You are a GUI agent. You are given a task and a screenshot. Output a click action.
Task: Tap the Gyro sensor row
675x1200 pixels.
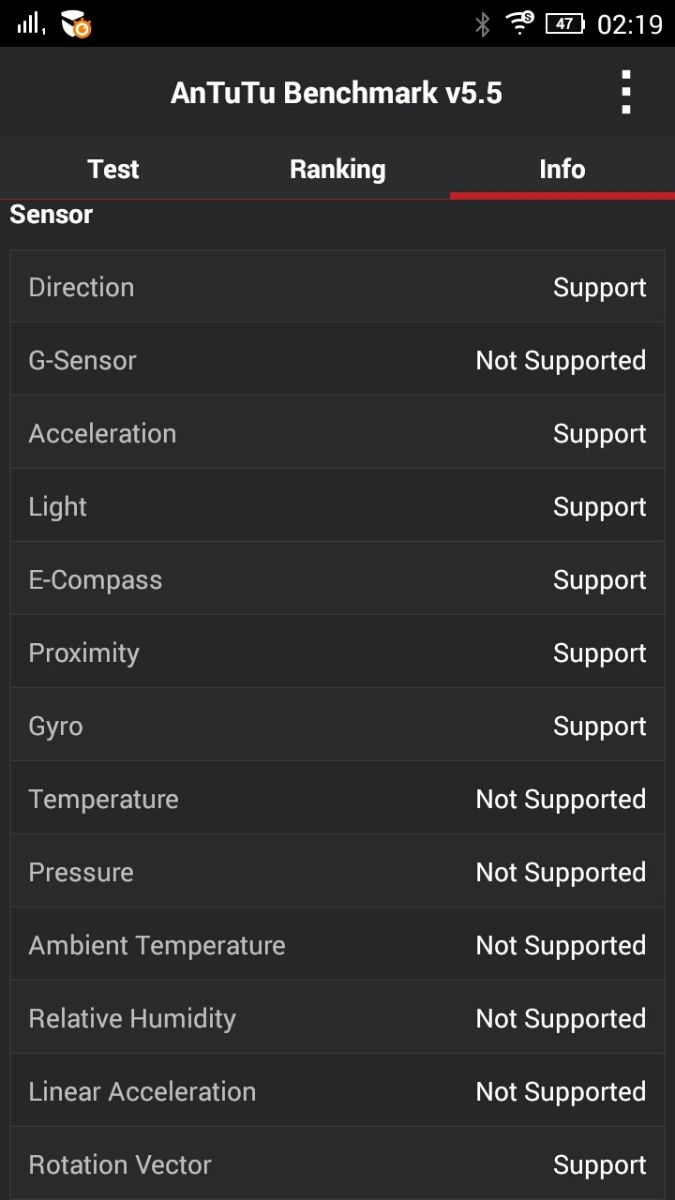(x=337, y=725)
